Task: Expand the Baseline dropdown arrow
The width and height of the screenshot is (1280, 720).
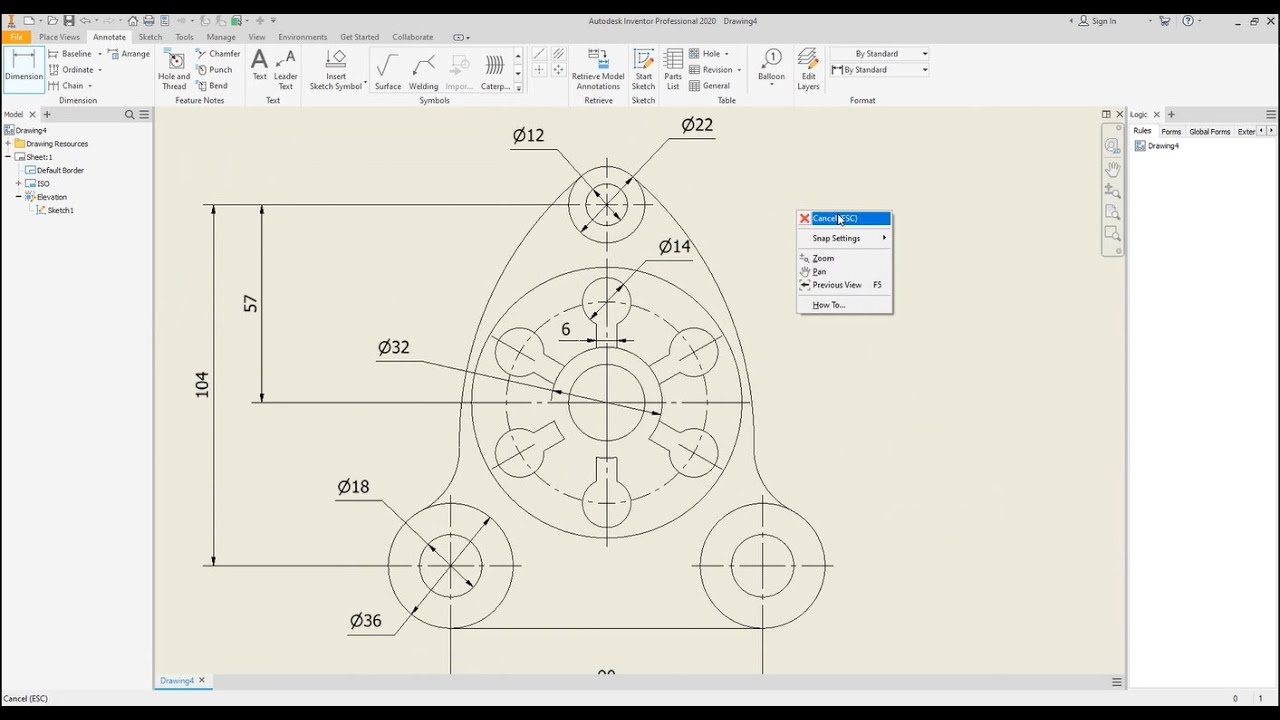Action: [x=100, y=54]
